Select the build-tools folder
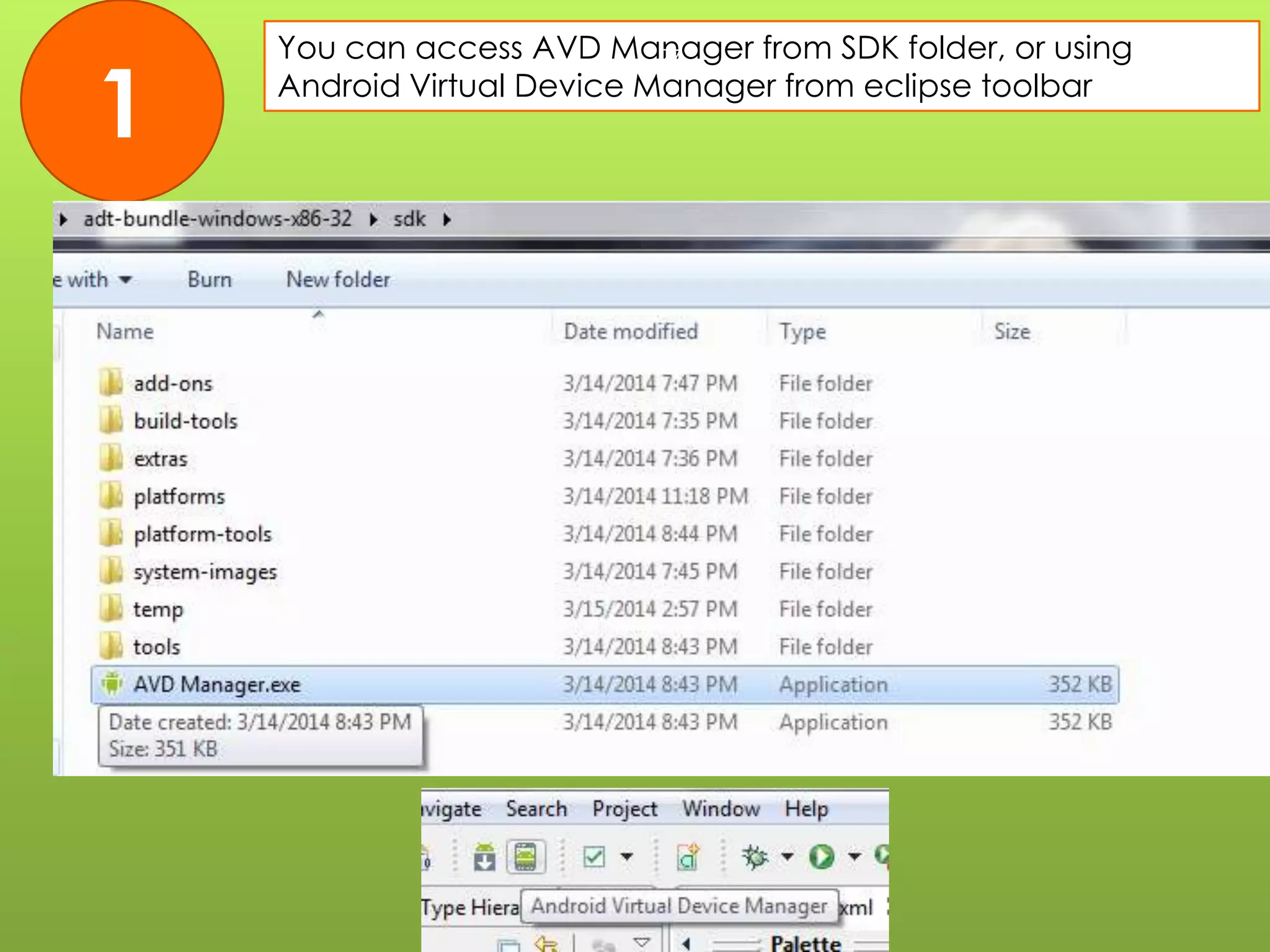1270x952 pixels. (185, 421)
